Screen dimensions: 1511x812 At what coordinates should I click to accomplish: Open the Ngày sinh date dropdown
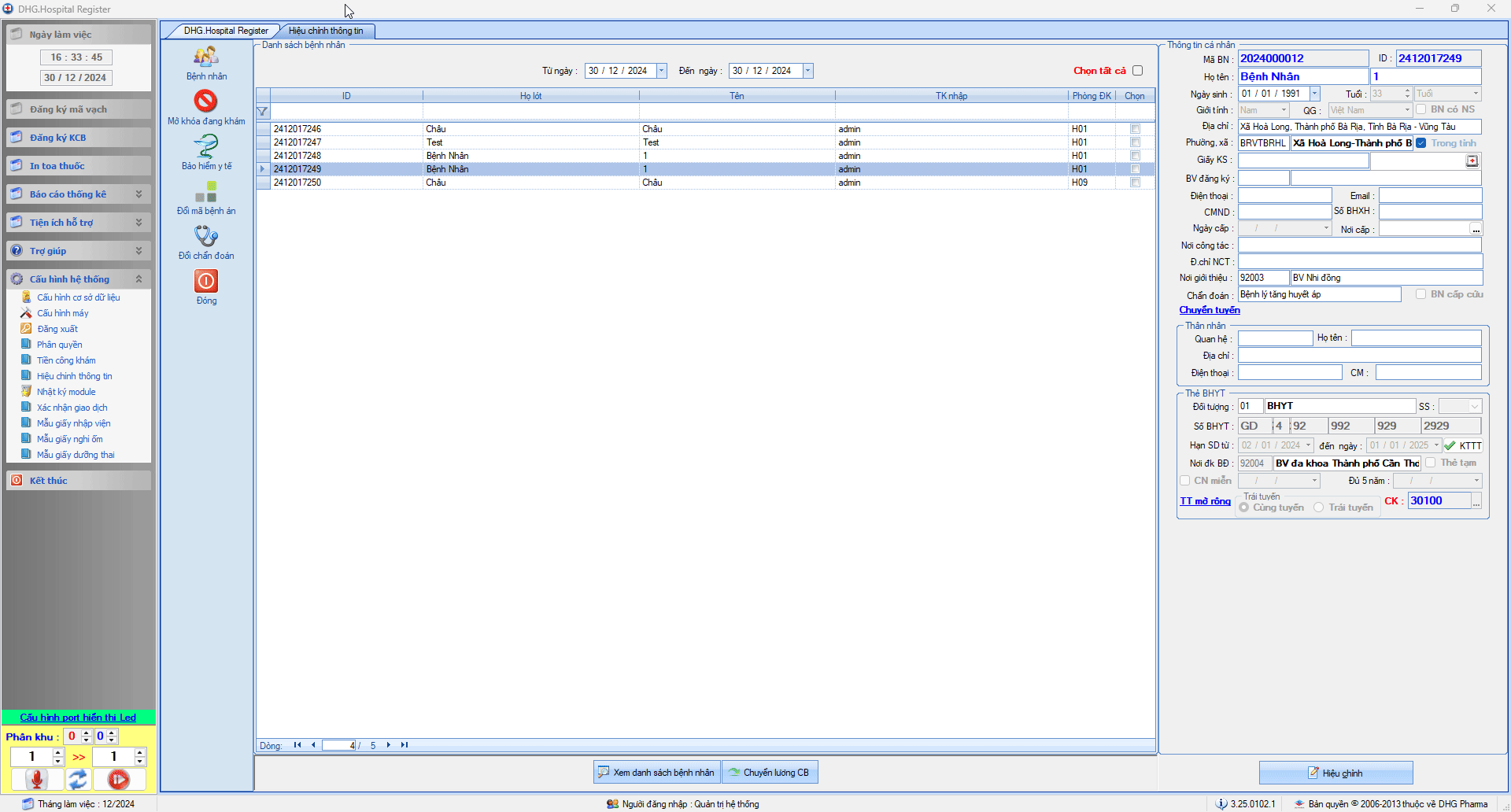(x=1314, y=94)
